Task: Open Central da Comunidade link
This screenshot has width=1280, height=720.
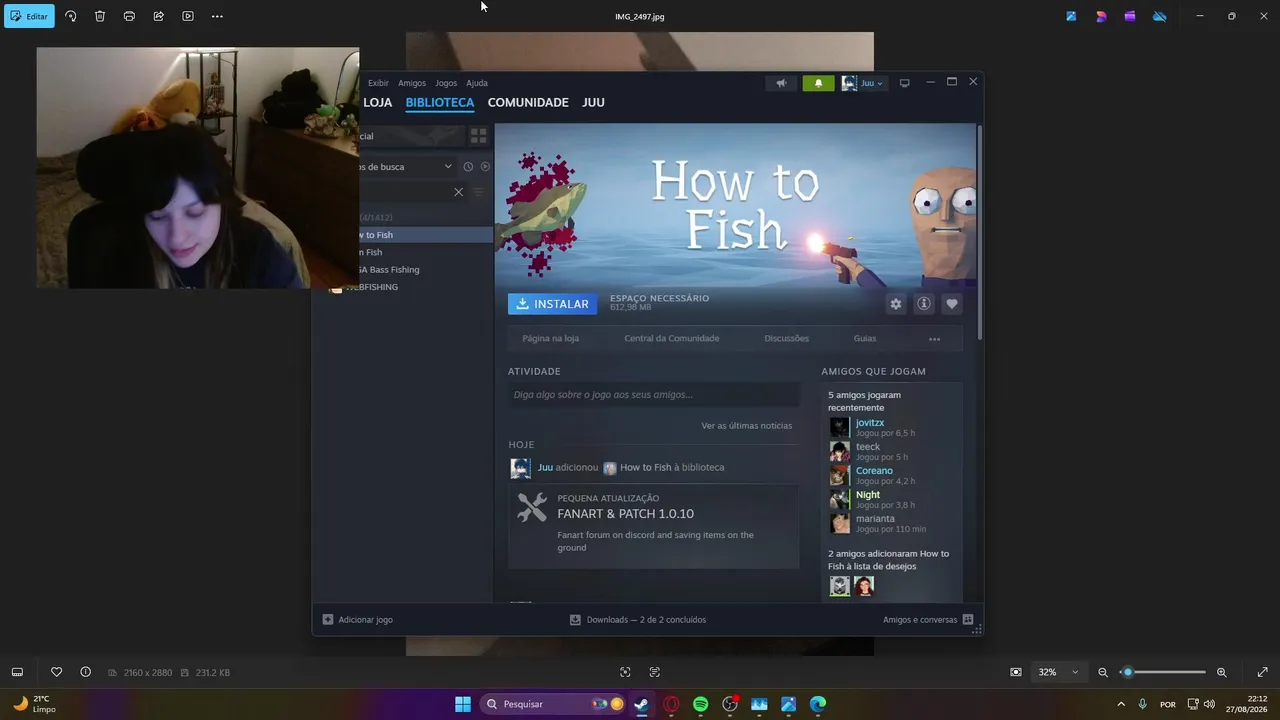Action: pos(672,338)
